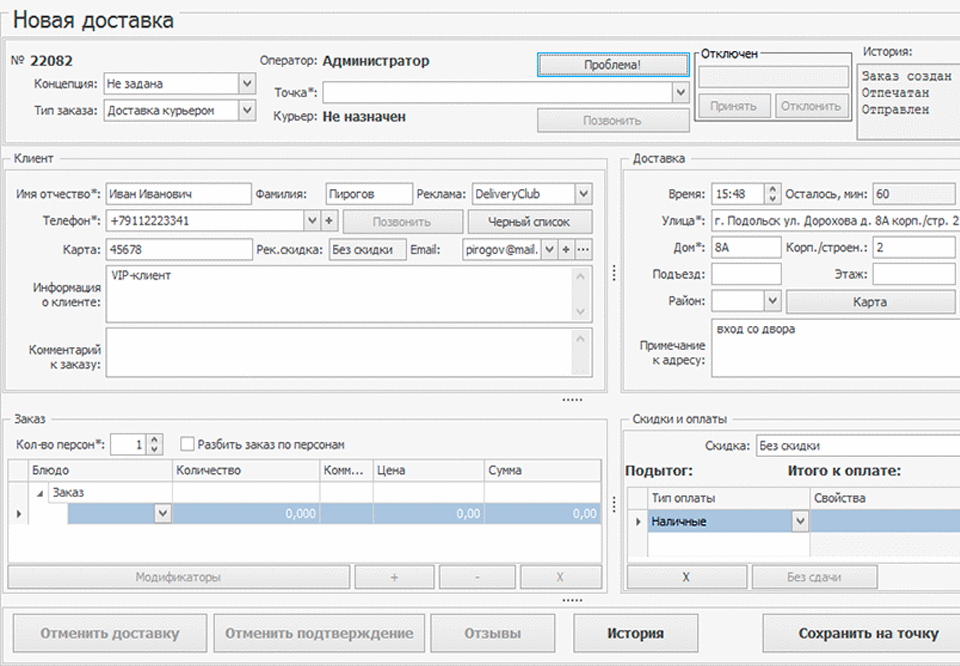The height and width of the screenshot is (666, 960).
Task: Decrease number of persons with down spinner
Action: click(x=154, y=450)
